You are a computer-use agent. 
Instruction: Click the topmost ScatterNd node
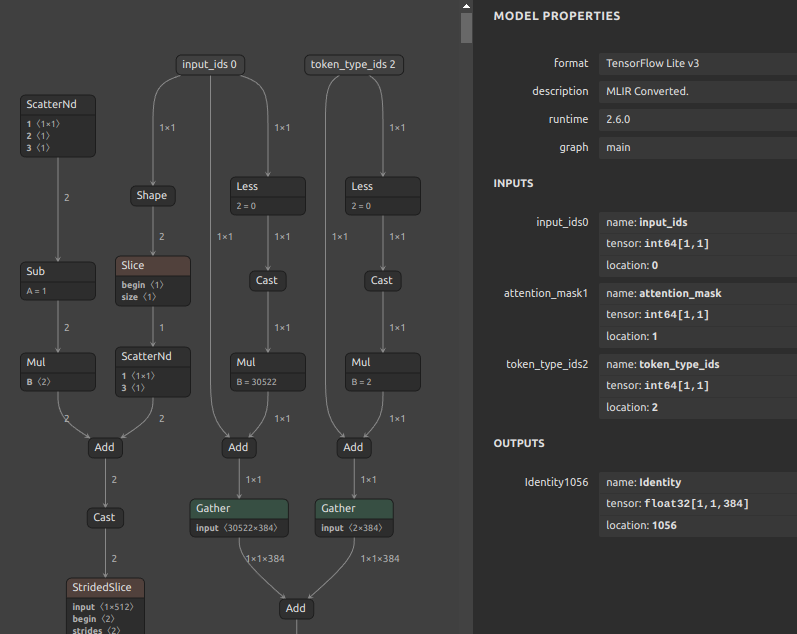[x=58, y=126]
